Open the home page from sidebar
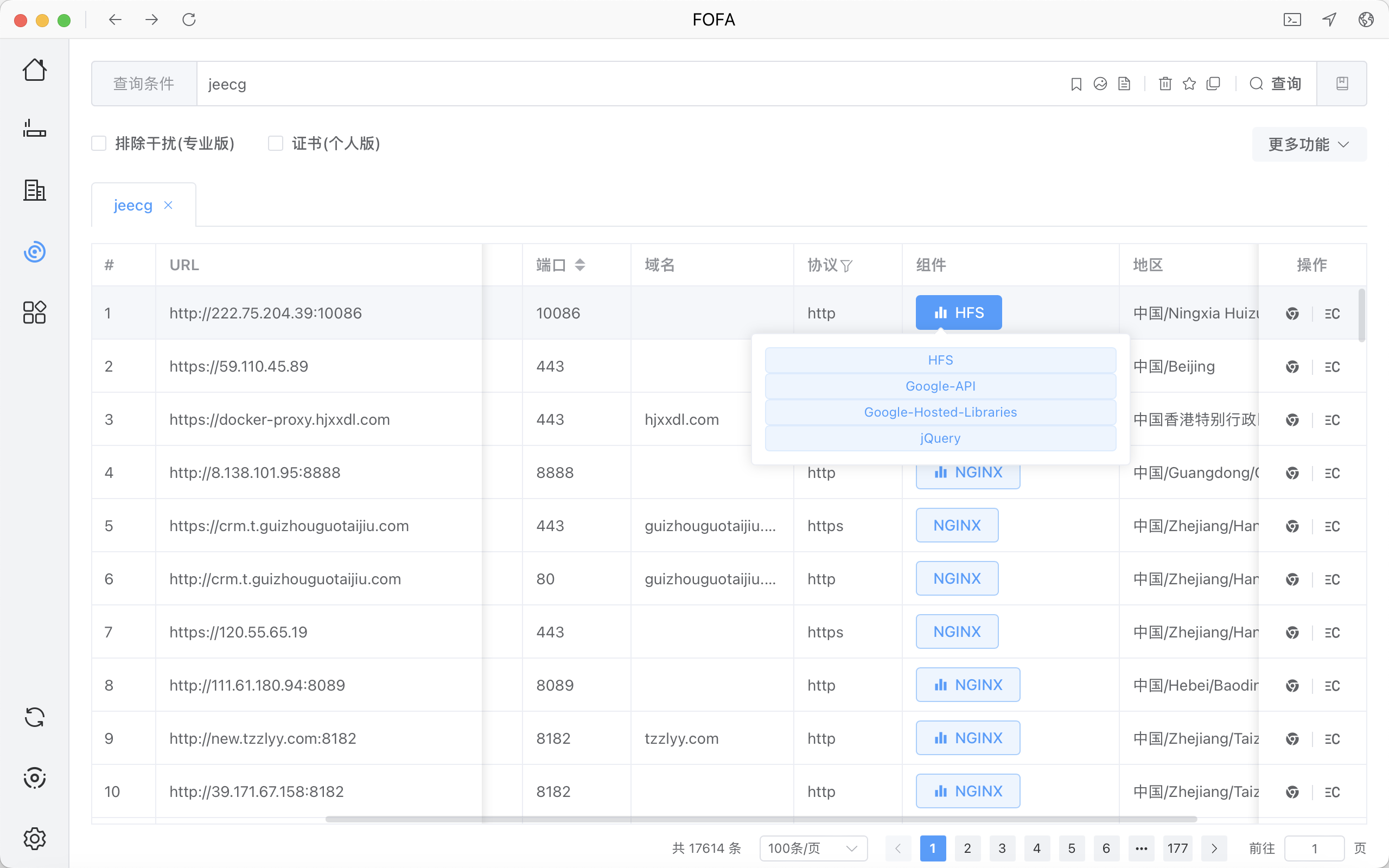Image resolution: width=1389 pixels, height=868 pixels. [x=34, y=70]
